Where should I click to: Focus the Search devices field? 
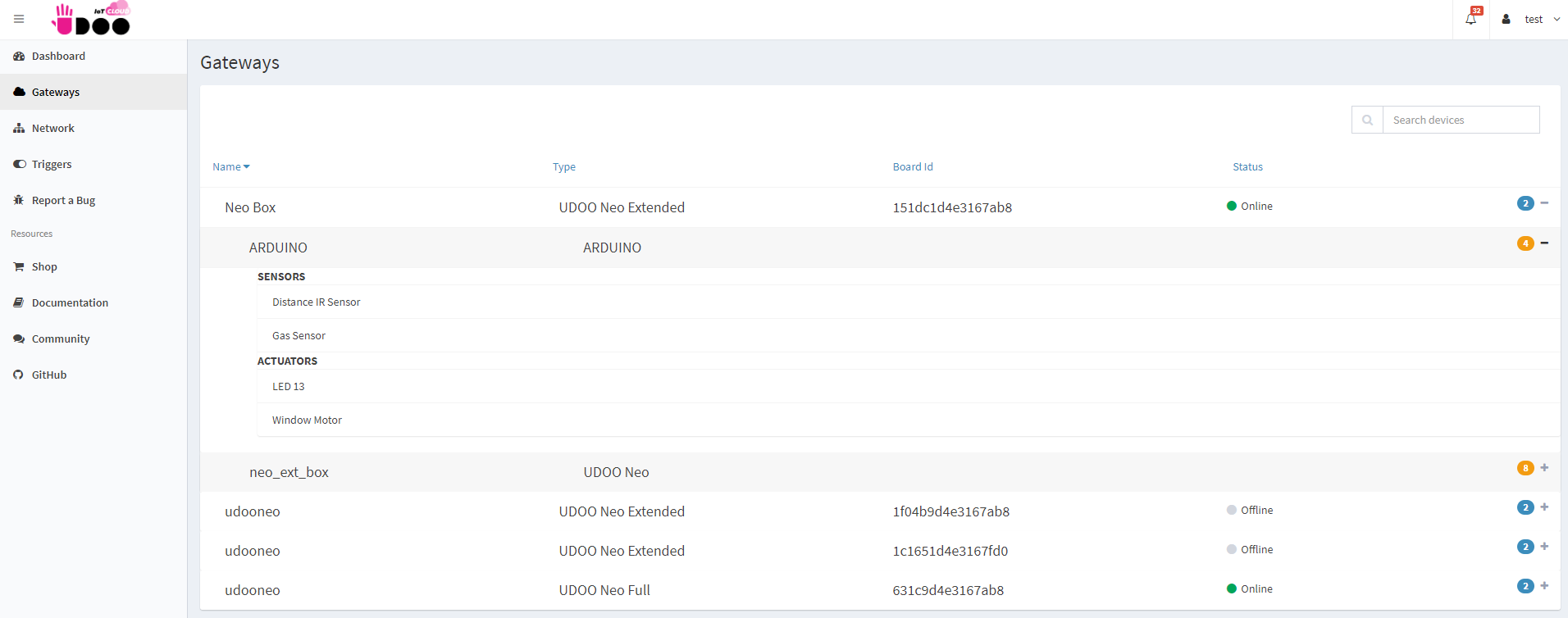coord(1461,120)
